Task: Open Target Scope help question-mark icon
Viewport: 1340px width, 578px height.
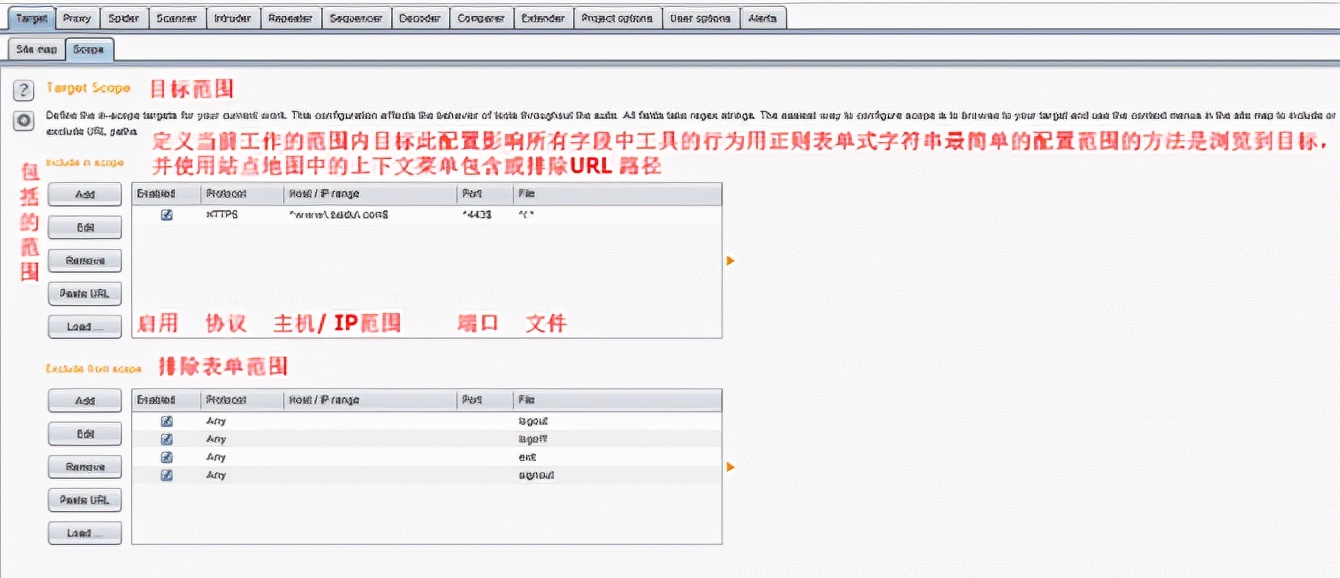Action: (23, 90)
